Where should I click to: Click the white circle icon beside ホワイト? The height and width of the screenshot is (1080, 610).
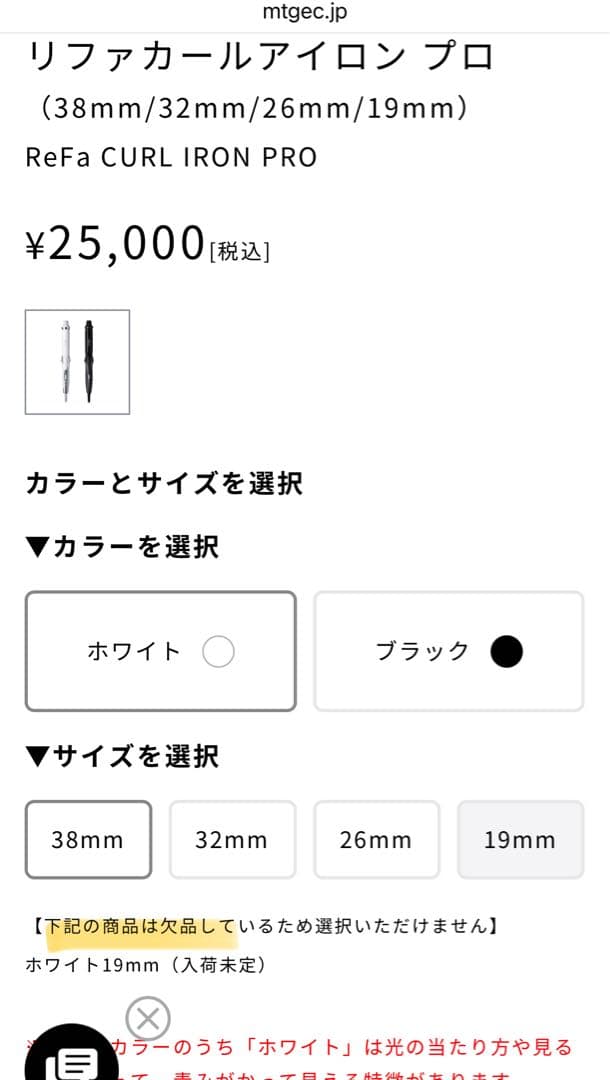[218, 650]
